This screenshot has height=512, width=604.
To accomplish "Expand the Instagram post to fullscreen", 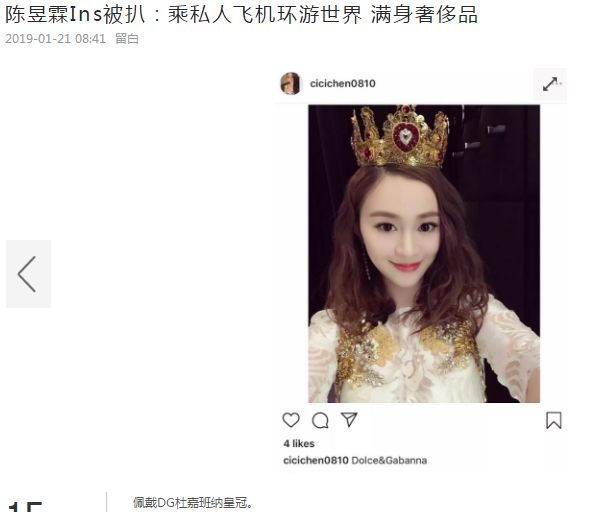I will (550, 84).
